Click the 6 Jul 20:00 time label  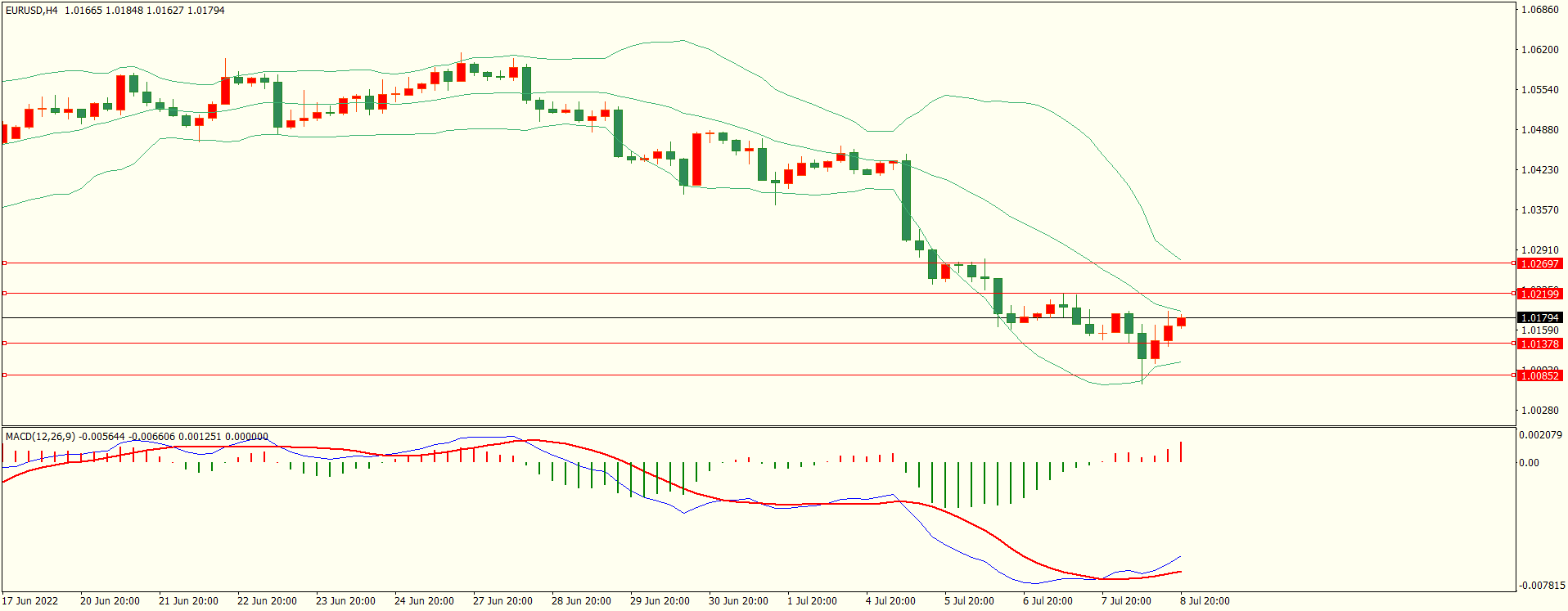click(x=1048, y=601)
